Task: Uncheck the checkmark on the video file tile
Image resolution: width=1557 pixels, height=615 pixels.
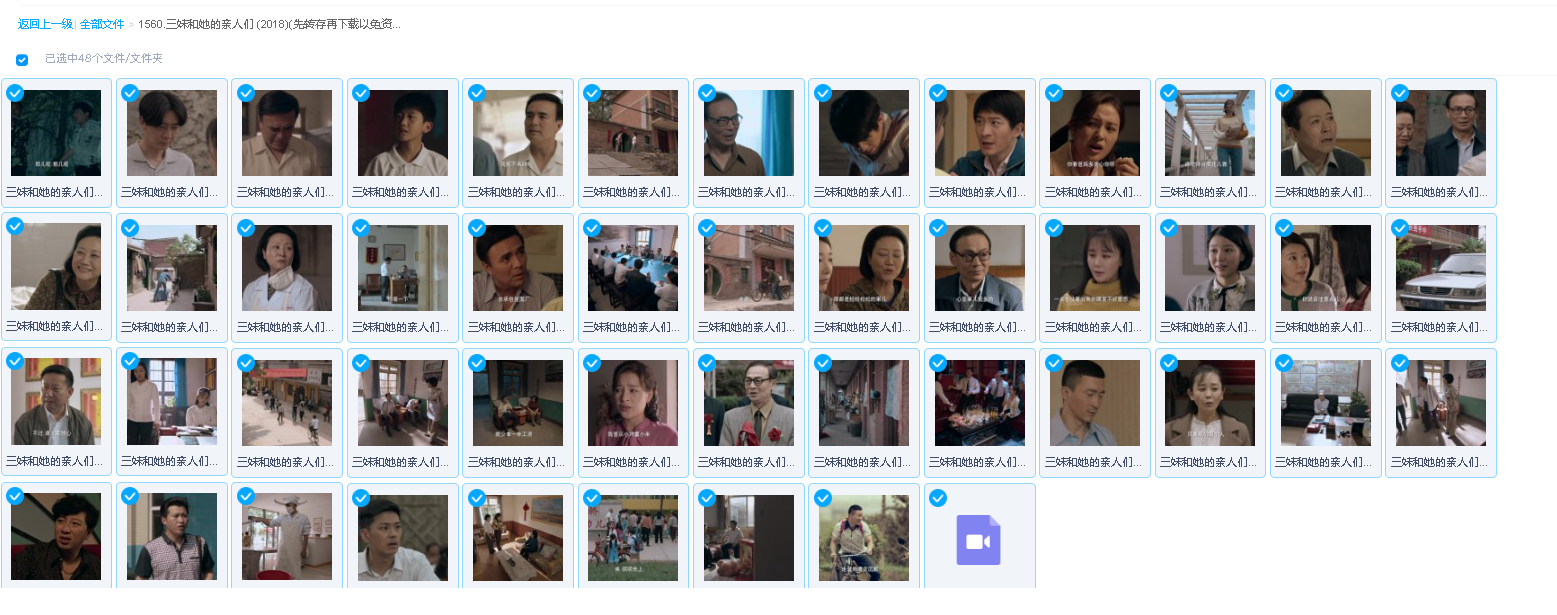Action: pos(938,498)
